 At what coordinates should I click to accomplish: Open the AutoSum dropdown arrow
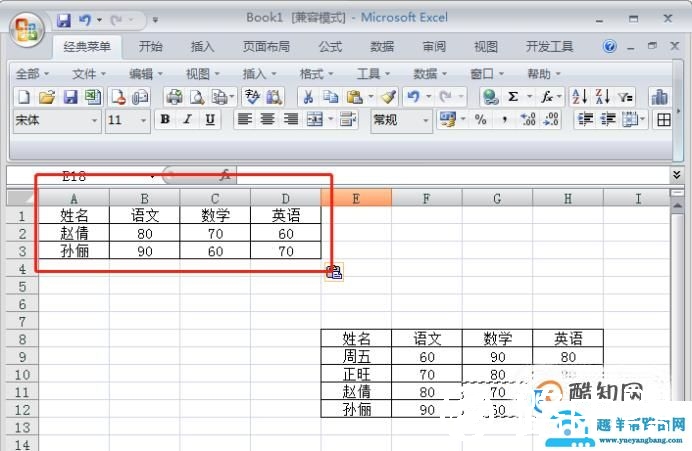pyautogui.click(x=529, y=97)
